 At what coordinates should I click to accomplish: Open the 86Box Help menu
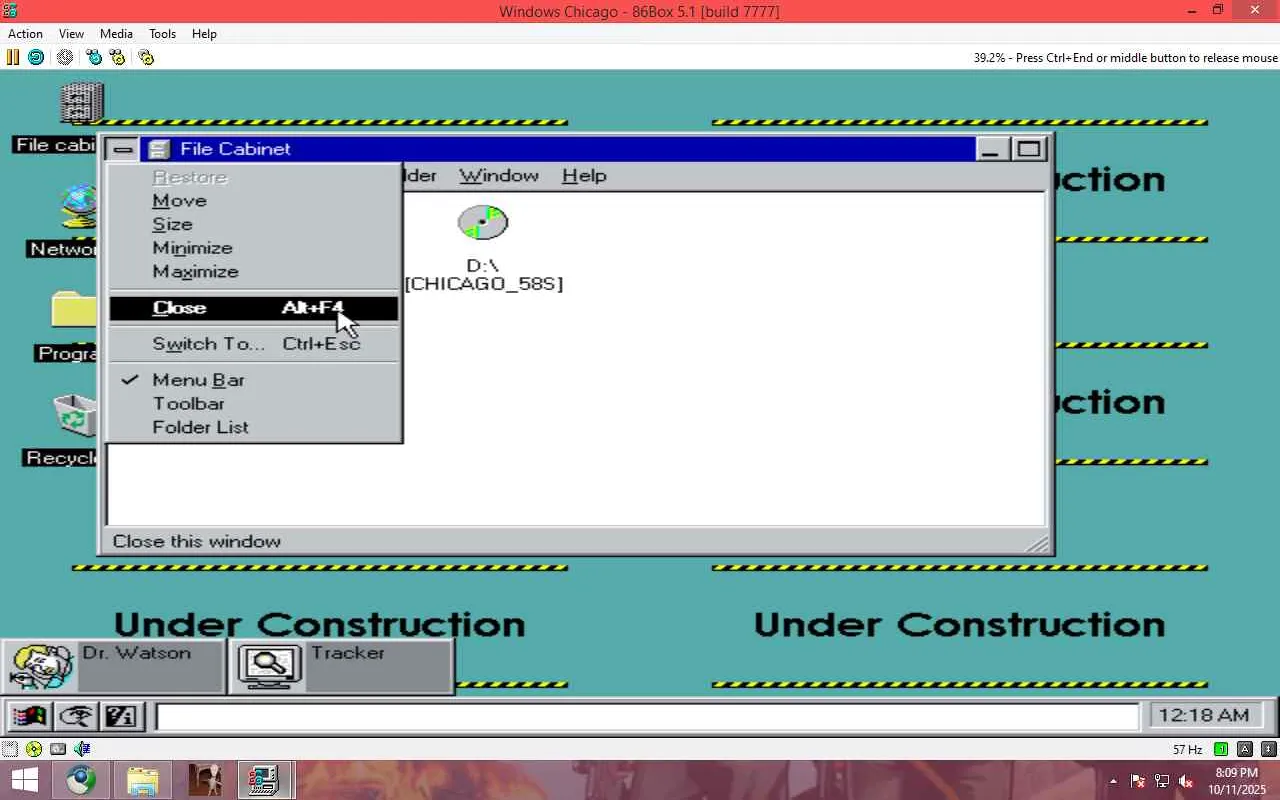(204, 33)
